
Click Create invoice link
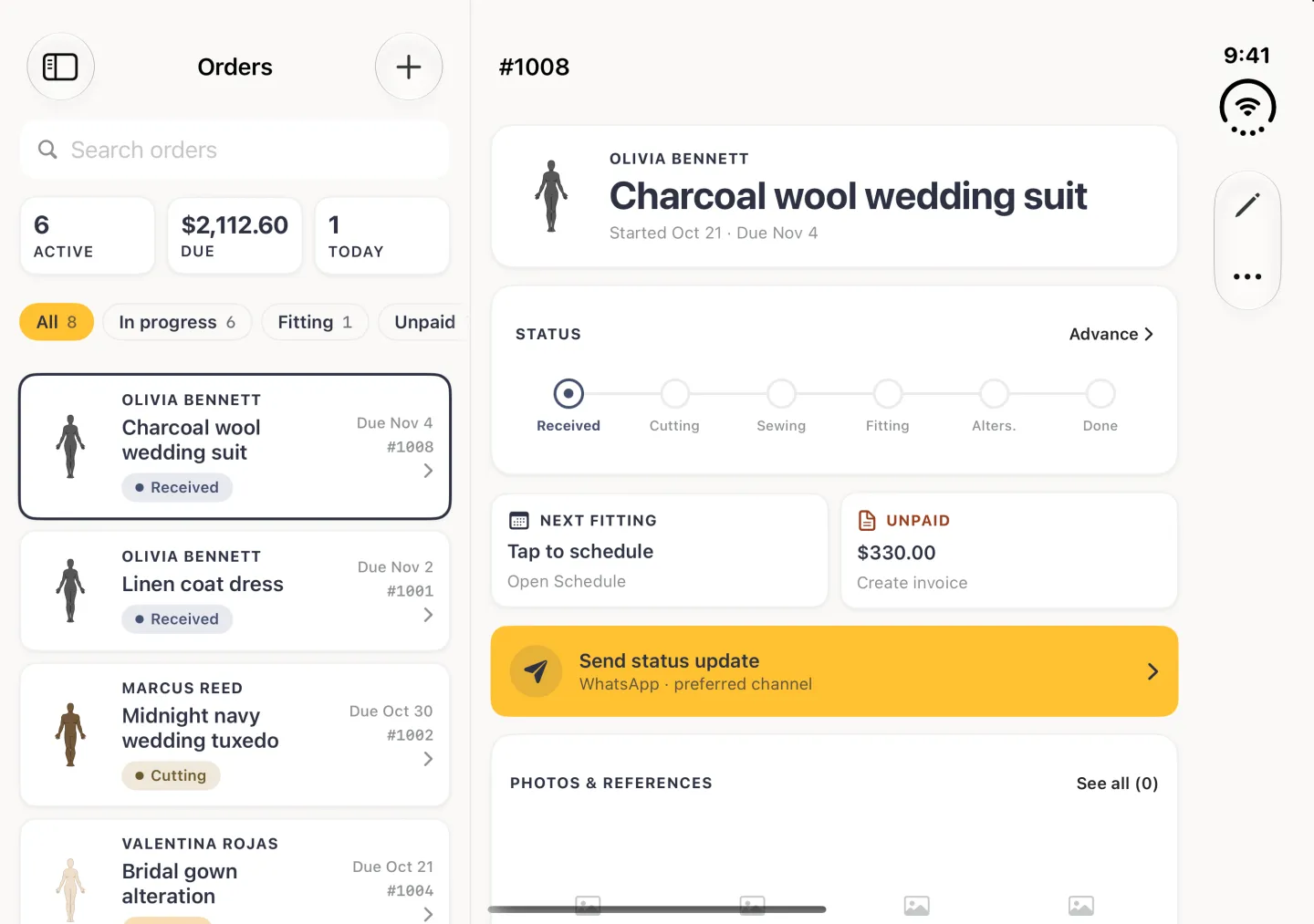point(912,583)
